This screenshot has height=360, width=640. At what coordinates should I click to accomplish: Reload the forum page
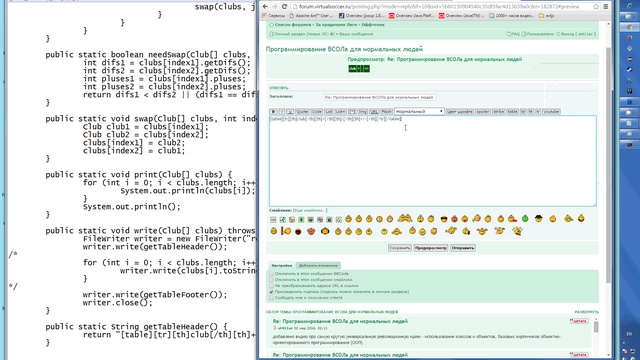284,7
